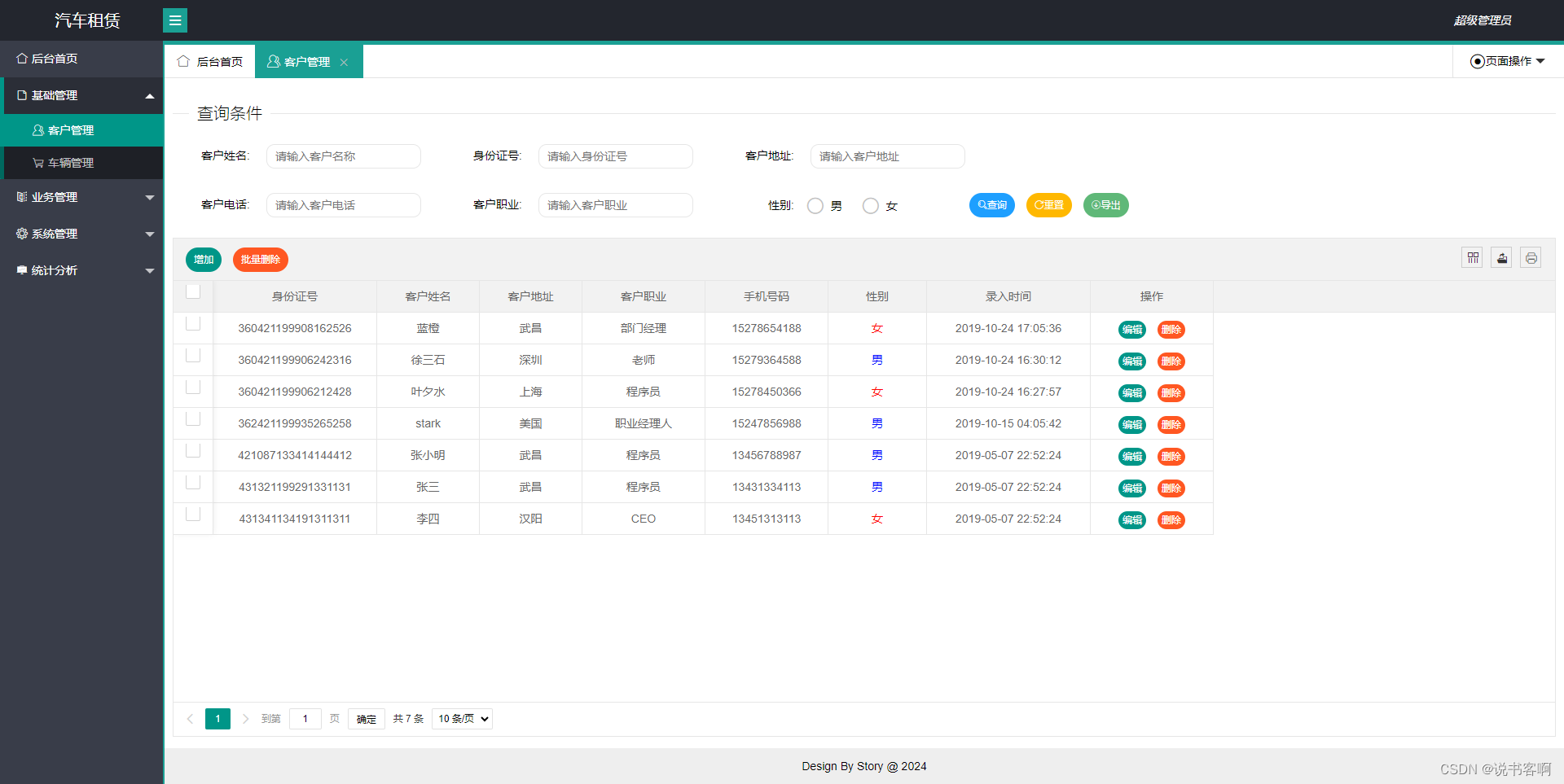Go to the previous page arrow
Screen dimensions: 1564x784
191,719
